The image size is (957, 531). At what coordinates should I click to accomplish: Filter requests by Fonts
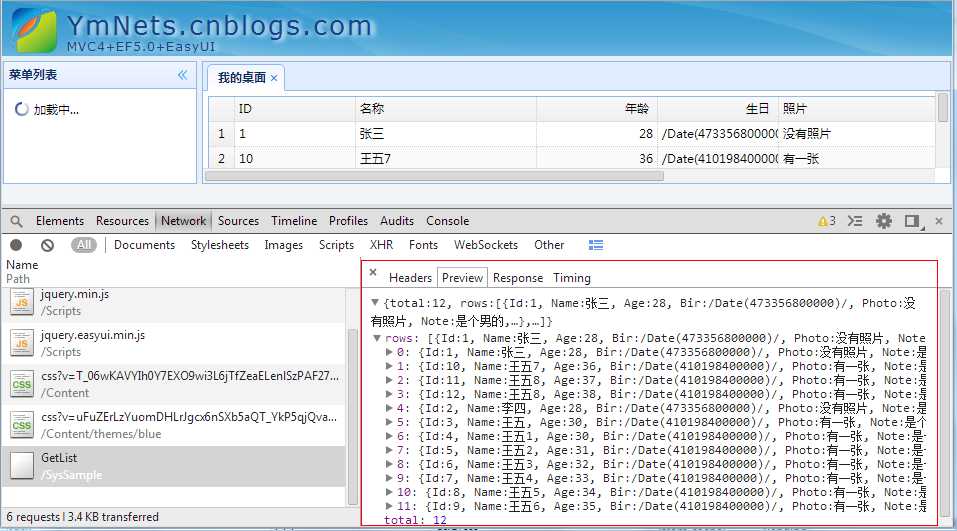tap(423, 245)
